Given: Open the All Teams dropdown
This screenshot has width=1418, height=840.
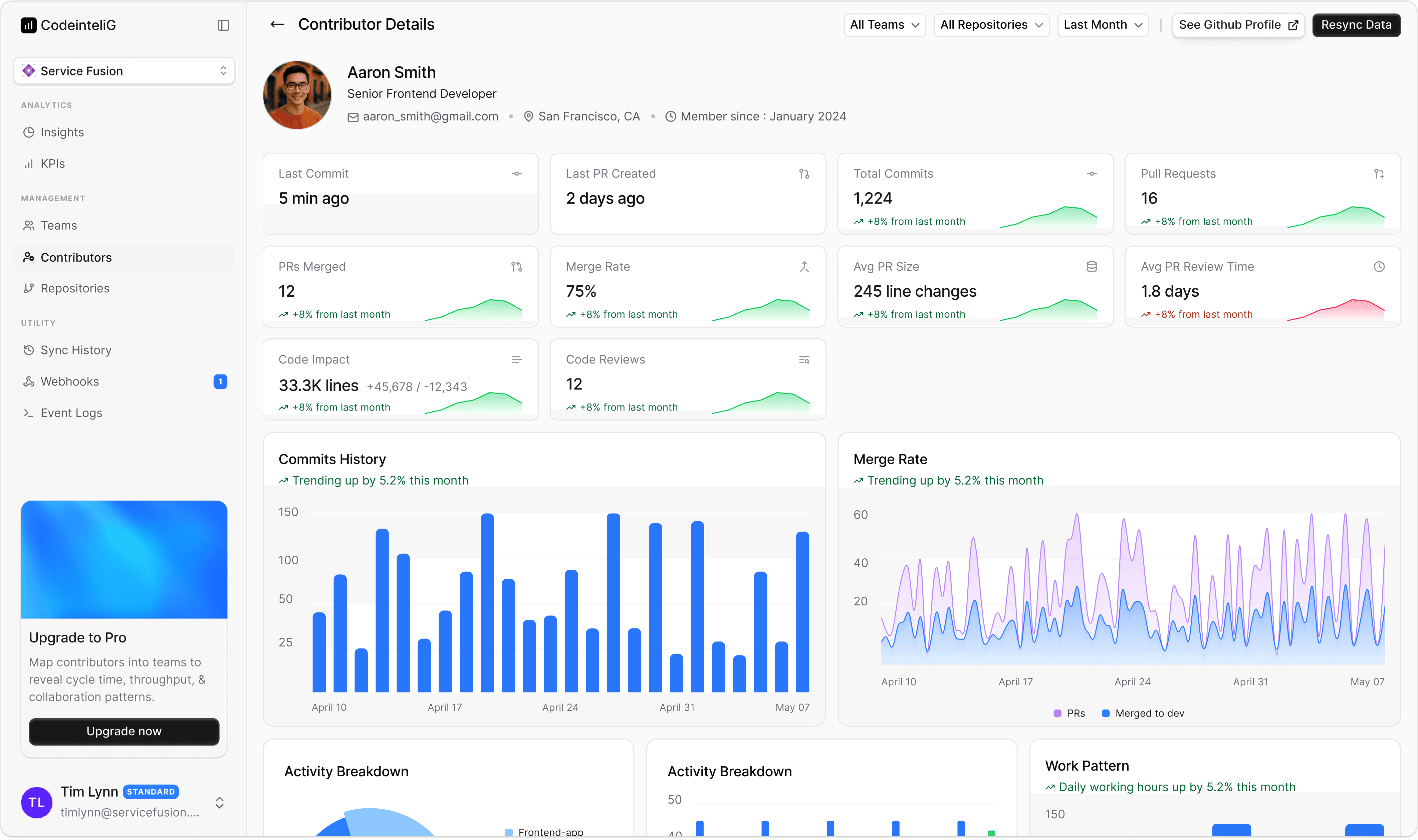Looking at the screenshot, I should pos(884,25).
